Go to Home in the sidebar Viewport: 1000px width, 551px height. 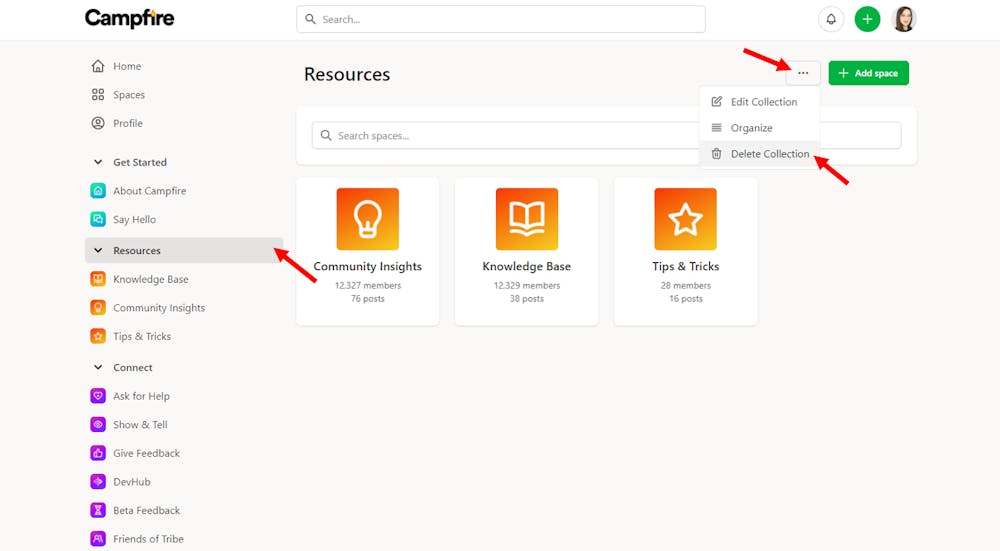[x=127, y=66]
